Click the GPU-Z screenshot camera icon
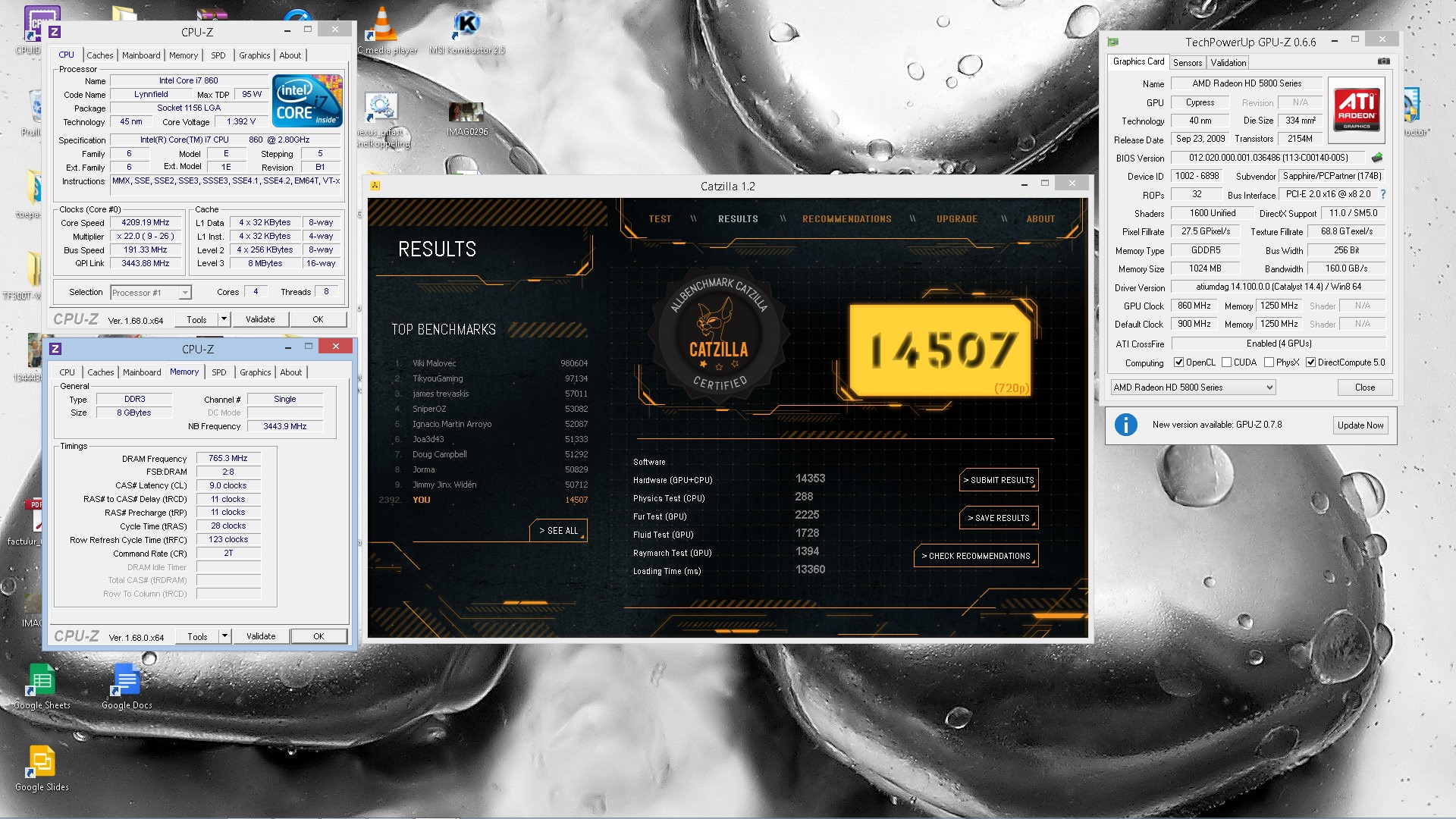Viewport: 1456px width, 819px height. [x=1383, y=61]
